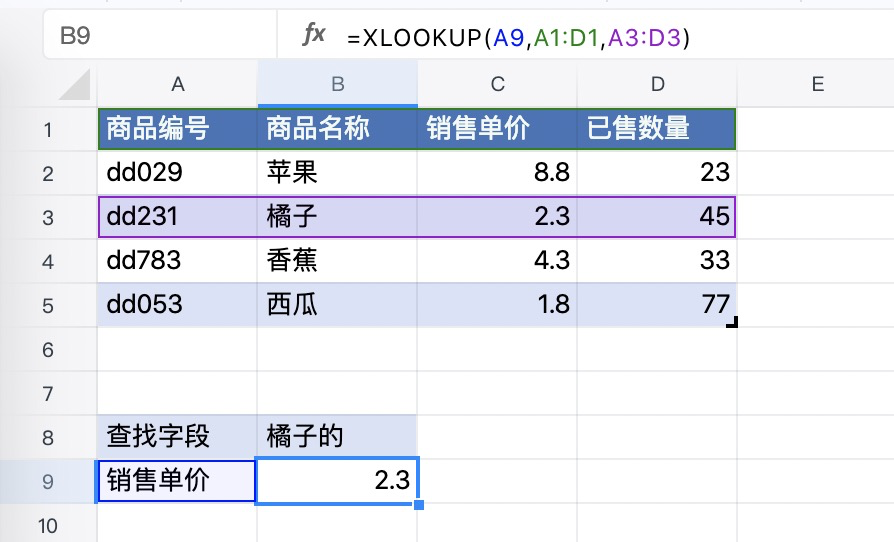894x542 pixels.
Task: Click the blue fill handle of cell B9
Action: (419, 505)
